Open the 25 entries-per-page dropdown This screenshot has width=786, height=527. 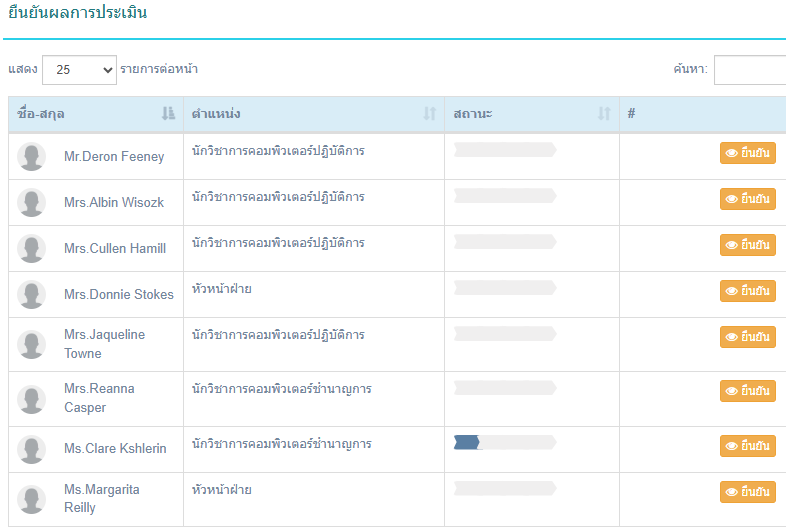tap(79, 70)
